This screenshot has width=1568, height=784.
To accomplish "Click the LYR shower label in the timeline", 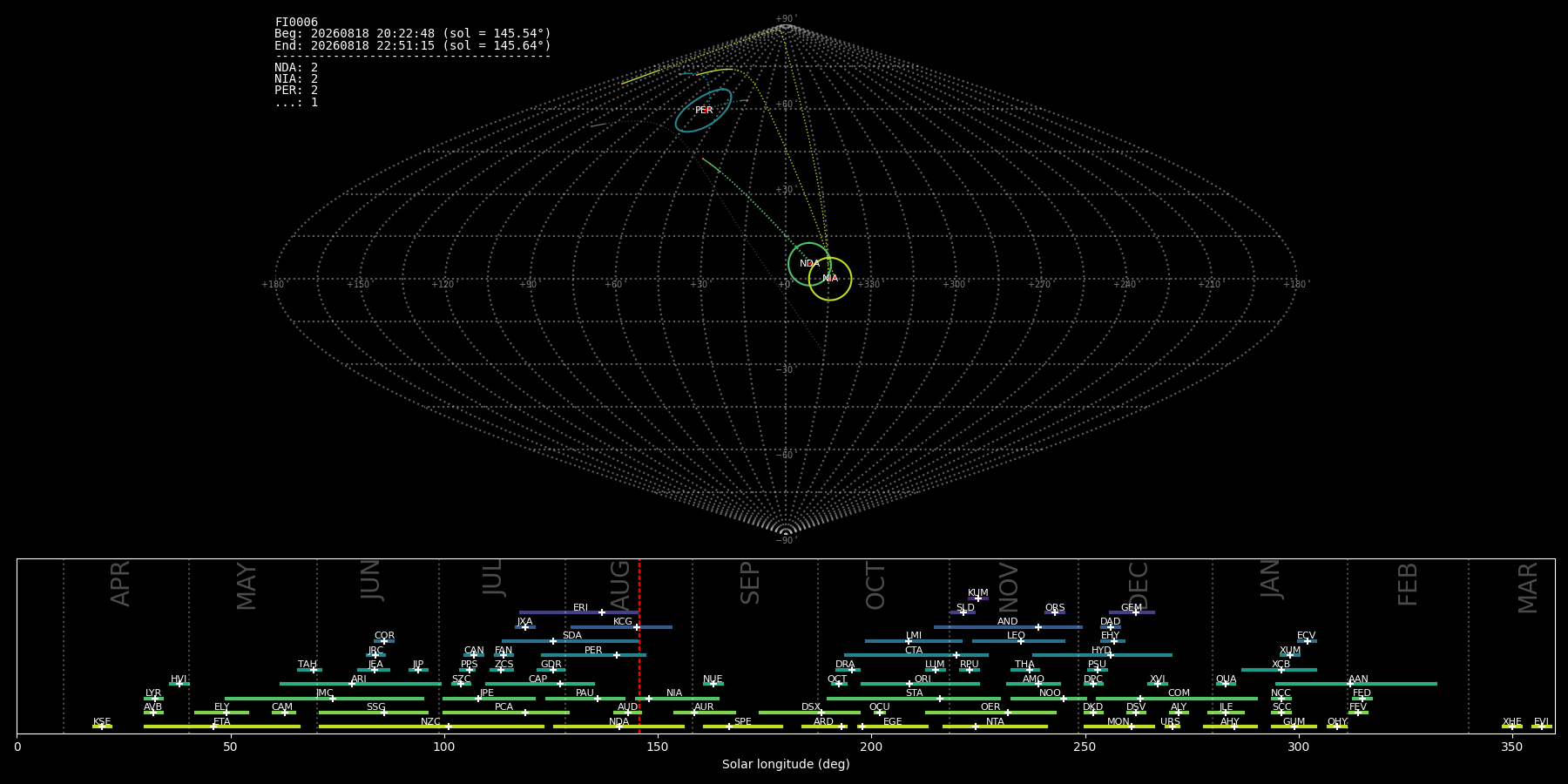I will pyautogui.click(x=153, y=693).
